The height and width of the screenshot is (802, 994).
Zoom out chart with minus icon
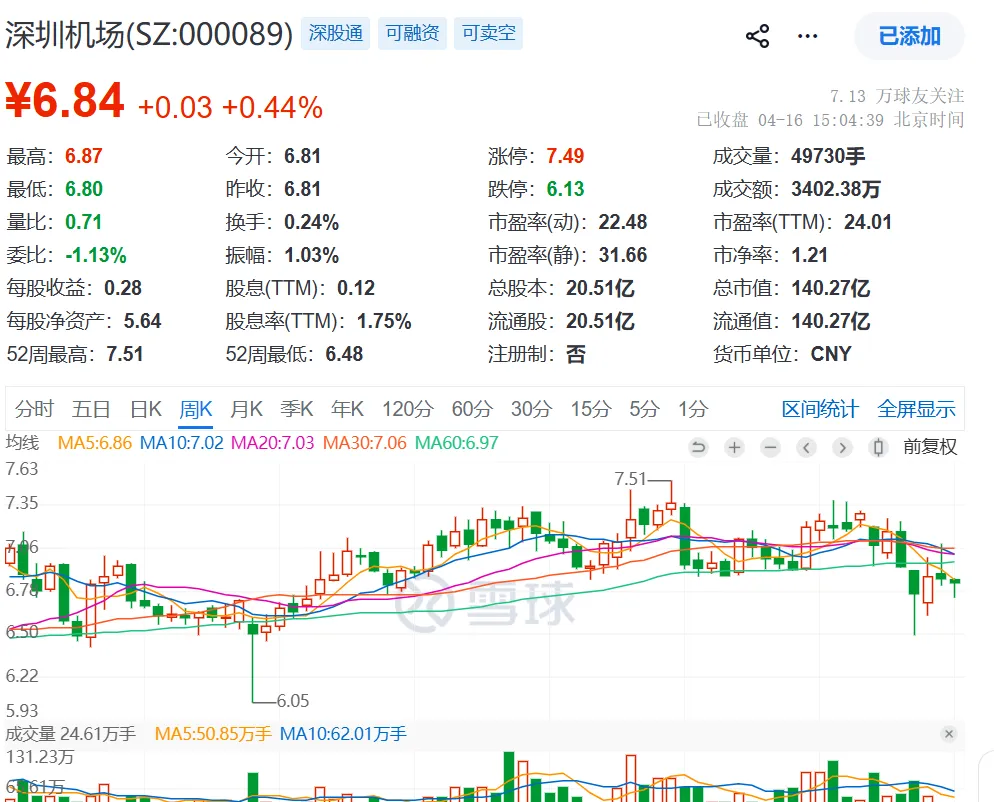tap(770, 448)
